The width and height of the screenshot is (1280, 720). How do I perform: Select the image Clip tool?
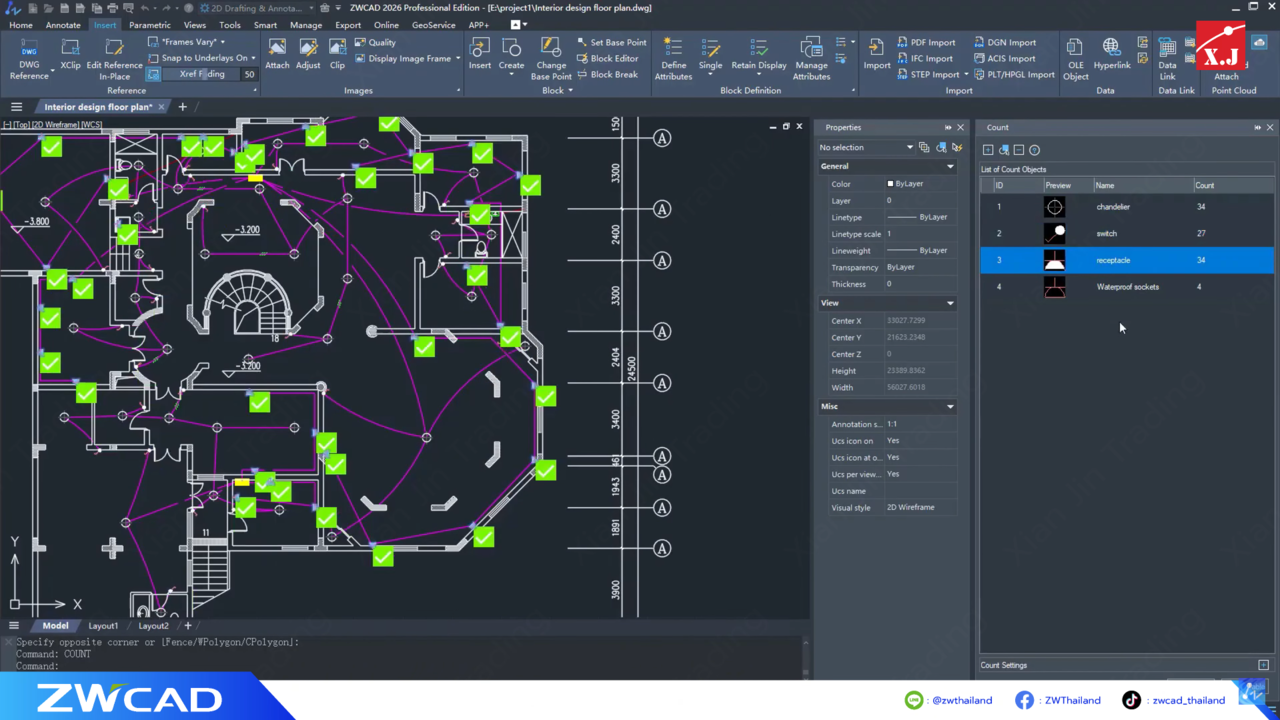pos(337,55)
